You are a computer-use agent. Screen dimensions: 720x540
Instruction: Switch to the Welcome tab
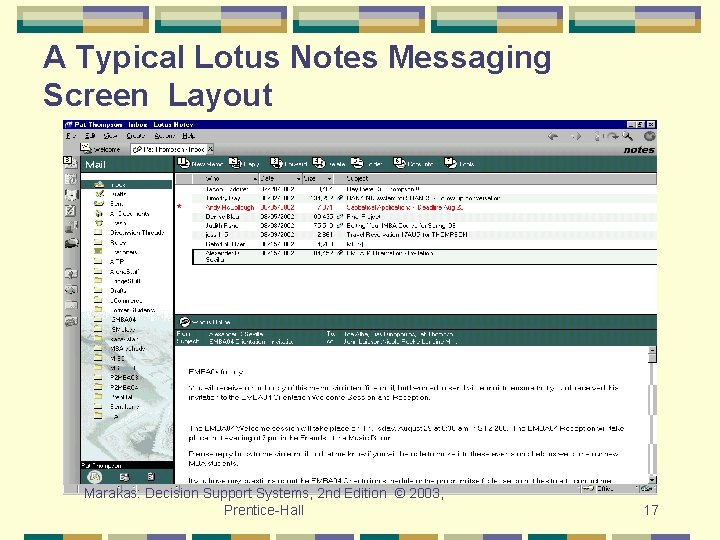pyautogui.click(x=101, y=149)
